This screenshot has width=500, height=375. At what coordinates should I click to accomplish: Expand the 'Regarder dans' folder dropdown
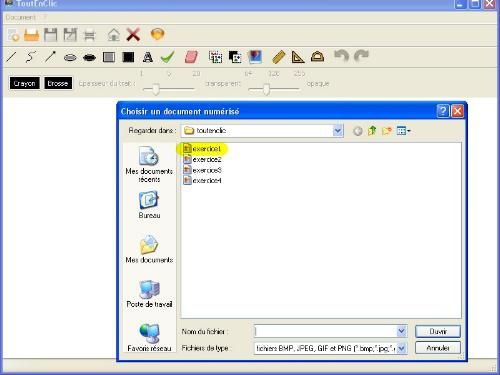click(x=338, y=131)
